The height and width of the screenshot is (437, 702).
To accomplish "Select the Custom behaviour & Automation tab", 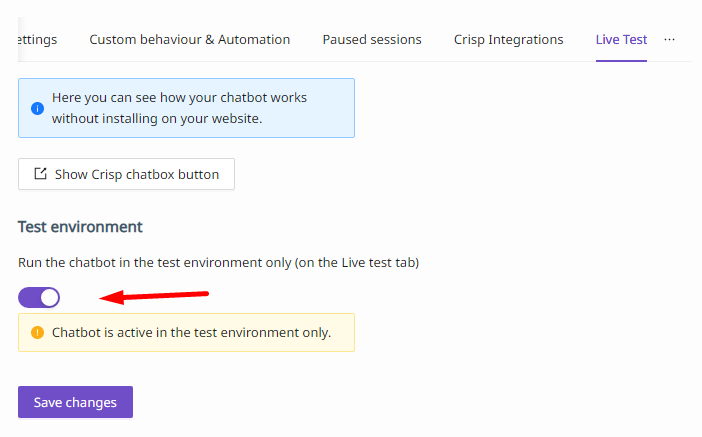I will tap(189, 39).
